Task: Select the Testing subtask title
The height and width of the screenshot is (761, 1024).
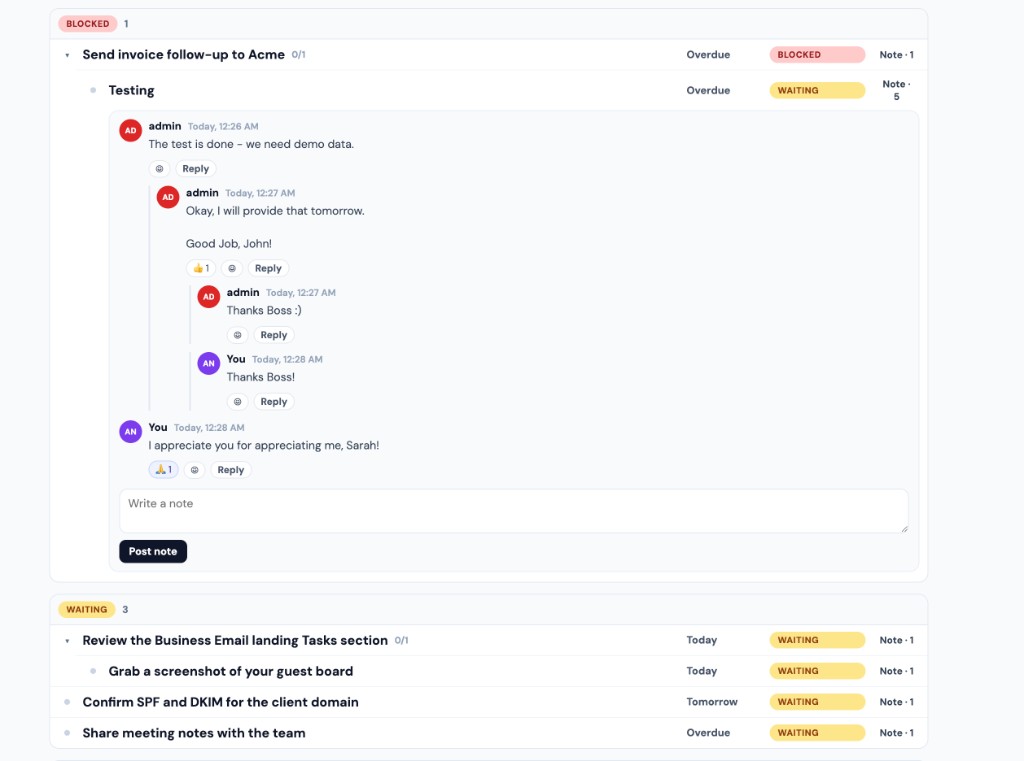Action: [131, 90]
